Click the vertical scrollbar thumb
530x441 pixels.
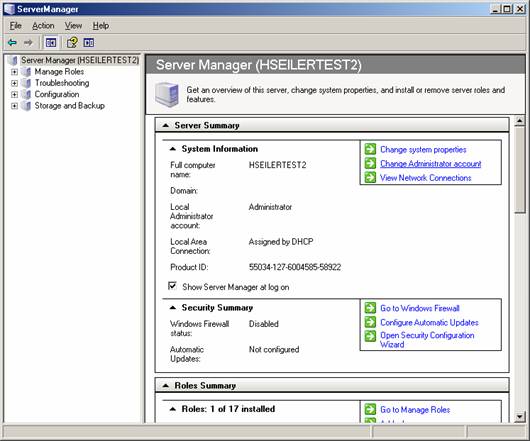(520, 169)
